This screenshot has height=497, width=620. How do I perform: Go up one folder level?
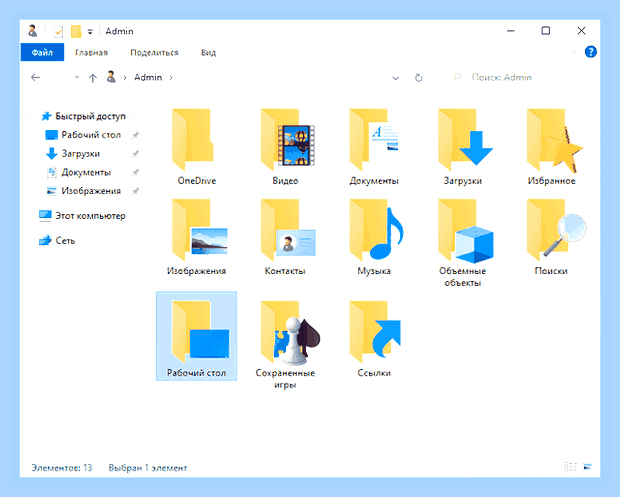pos(93,78)
